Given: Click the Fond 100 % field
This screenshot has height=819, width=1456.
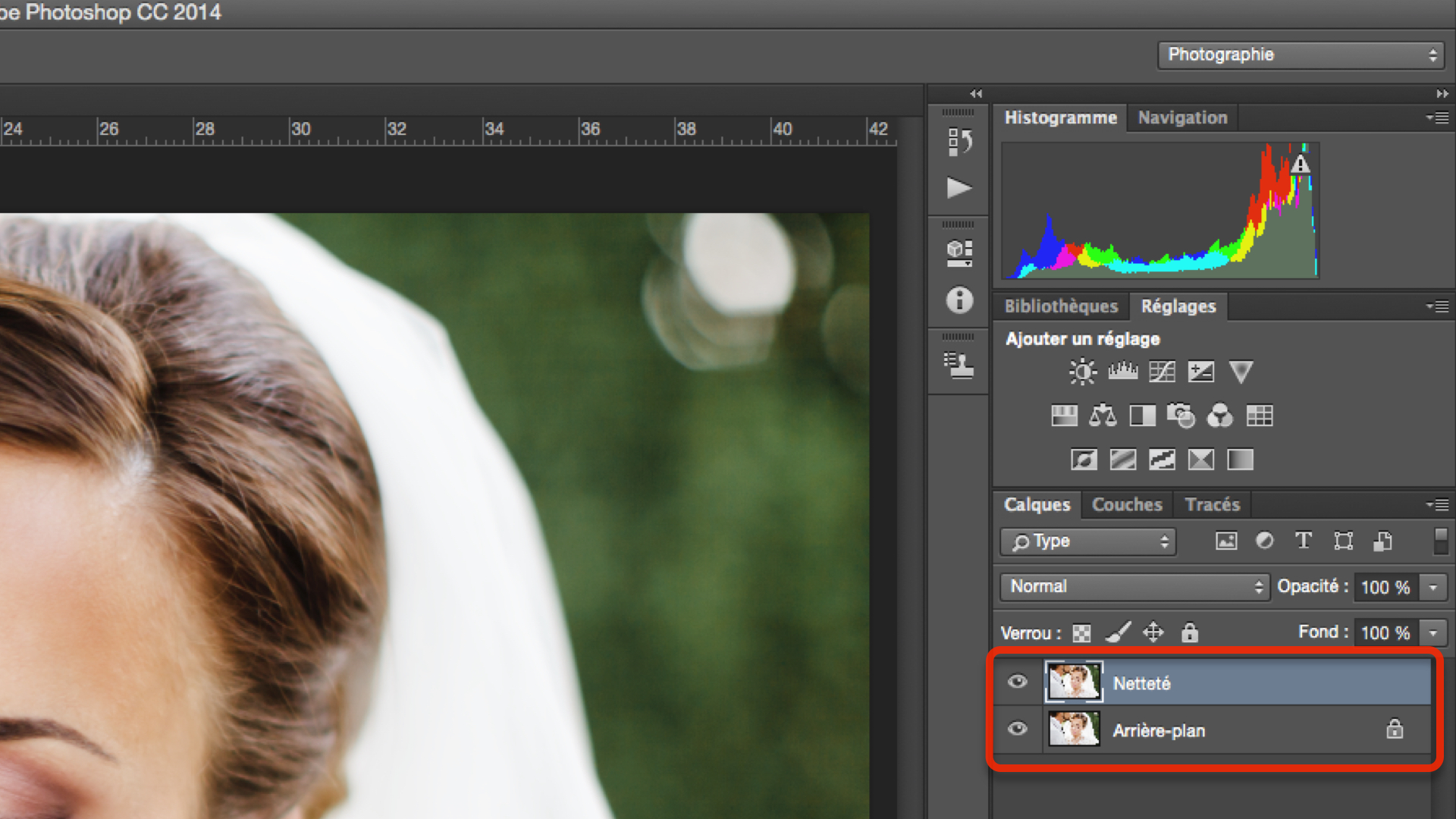Looking at the screenshot, I should click(x=1385, y=633).
